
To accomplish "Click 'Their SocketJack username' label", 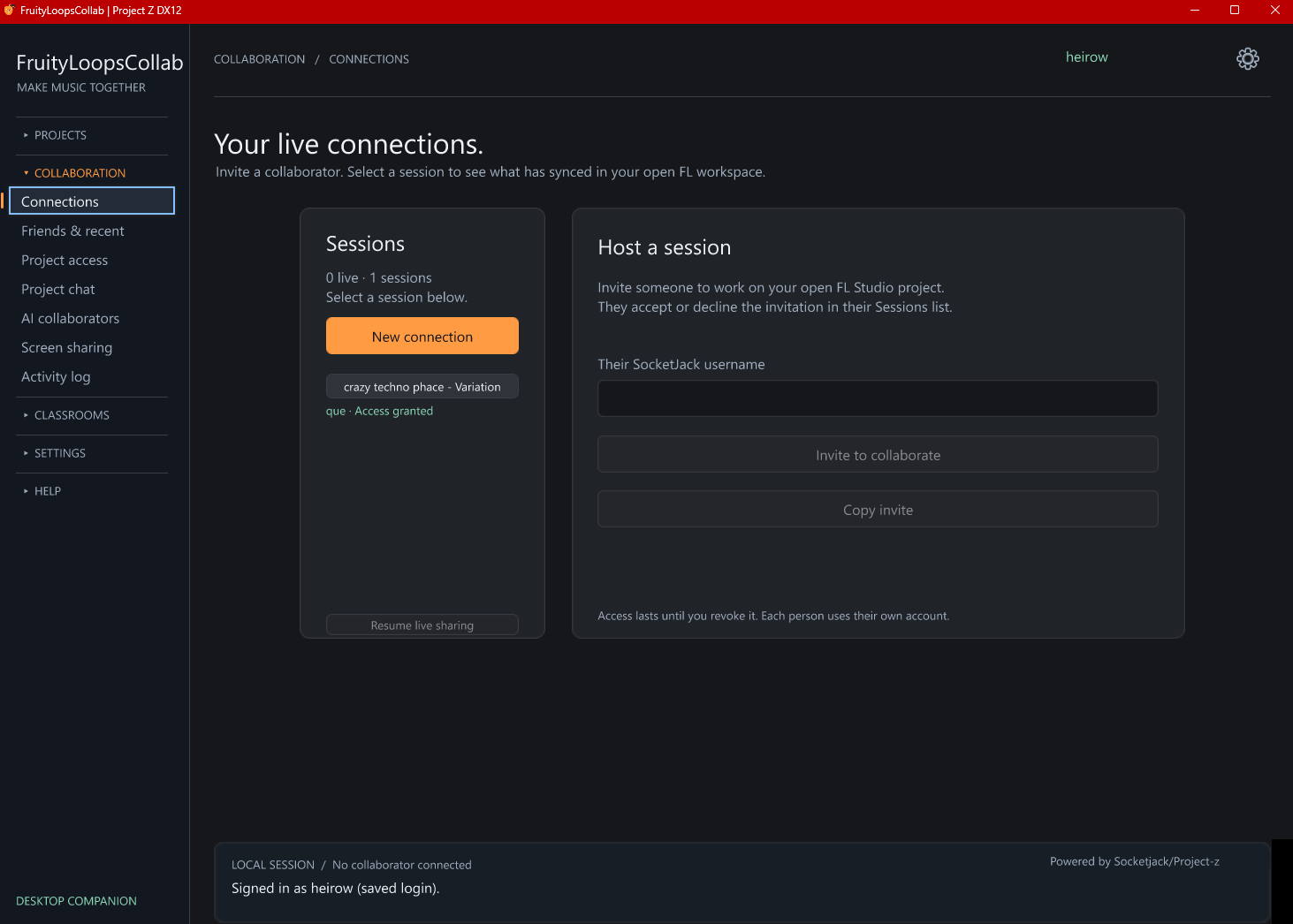I will (681, 364).
